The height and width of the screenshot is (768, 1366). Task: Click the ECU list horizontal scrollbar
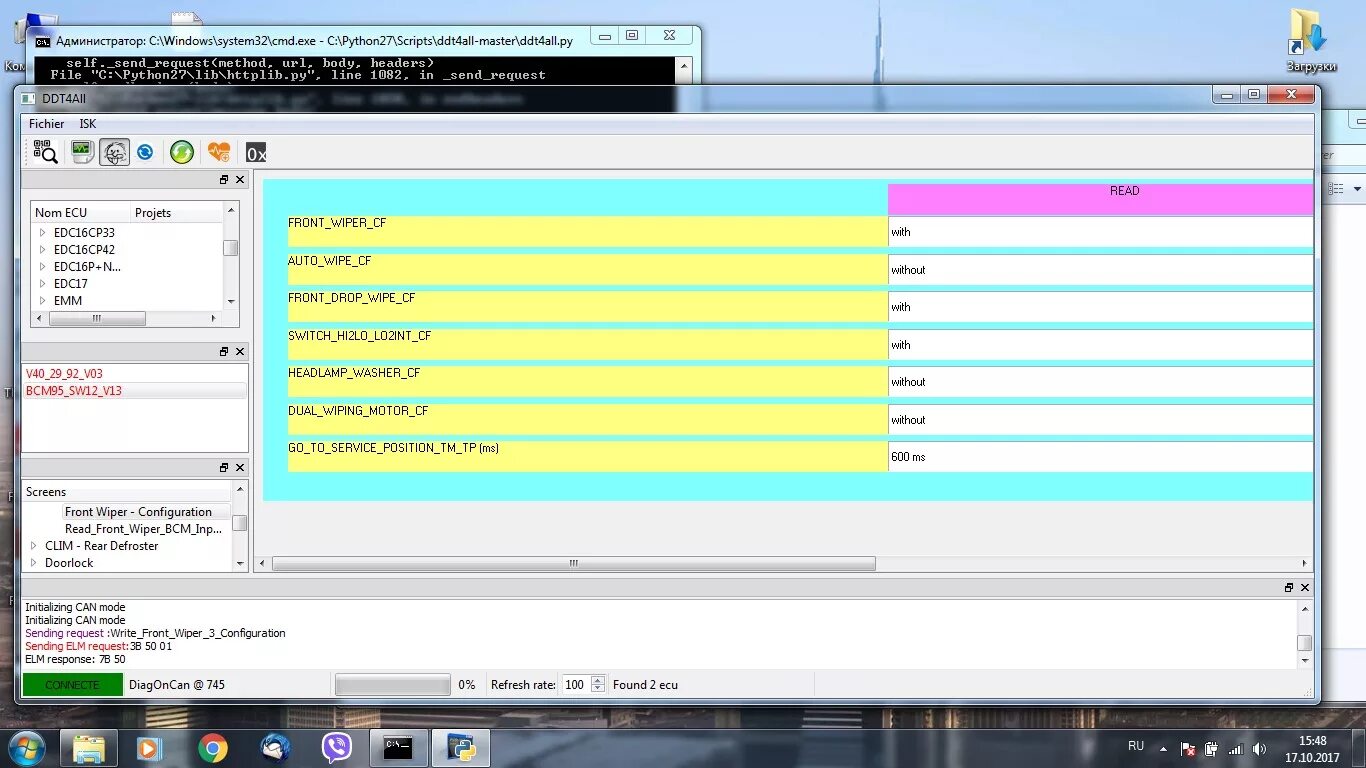(x=97, y=319)
